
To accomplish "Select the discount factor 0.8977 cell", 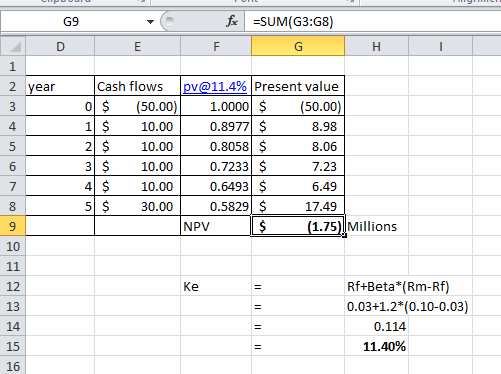I will point(216,126).
